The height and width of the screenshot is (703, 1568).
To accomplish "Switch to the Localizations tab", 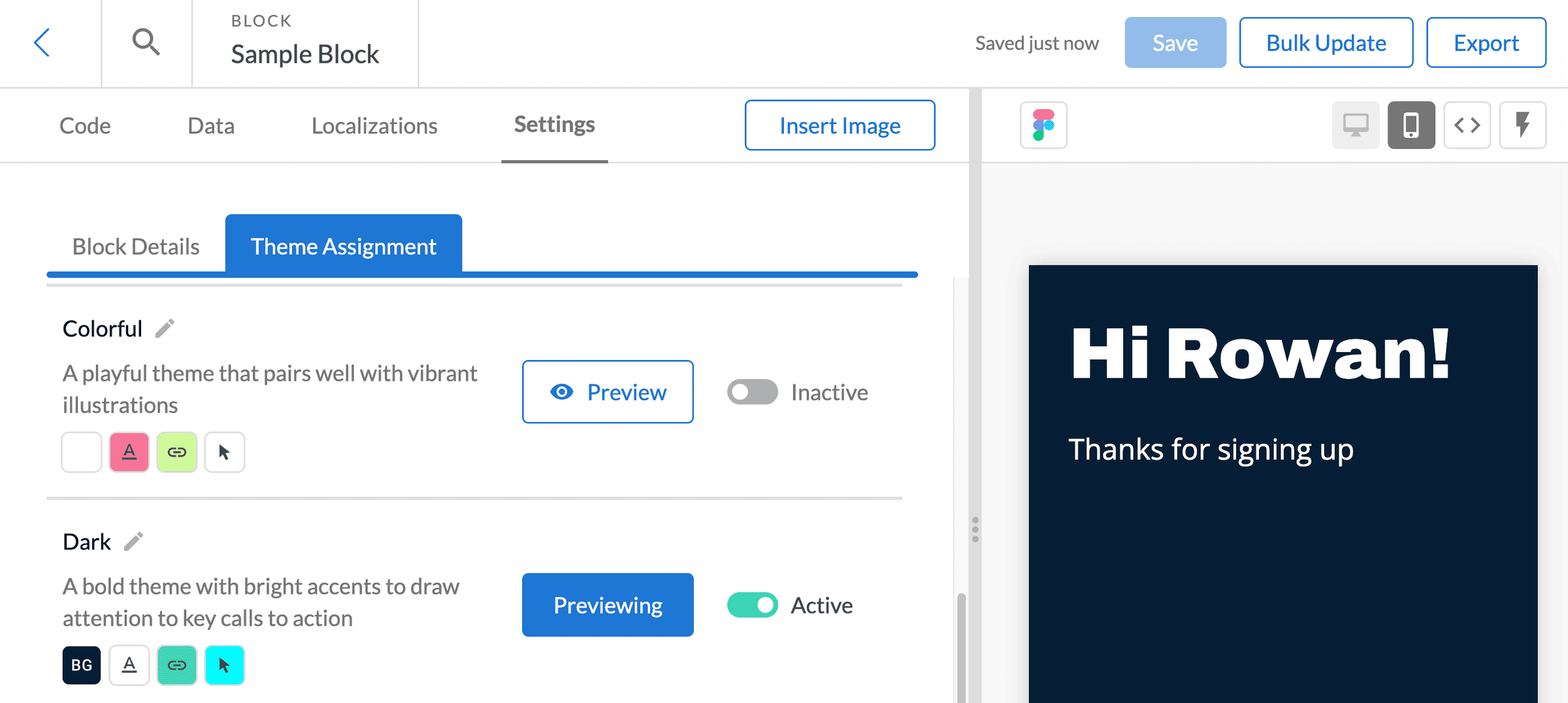I will 374,125.
